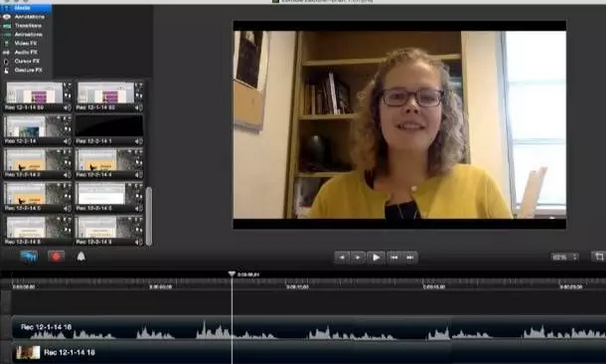Screen dimensions: 606x364
Task: Click the media bin vertical scrollbar
Action: tap(148, 216)
